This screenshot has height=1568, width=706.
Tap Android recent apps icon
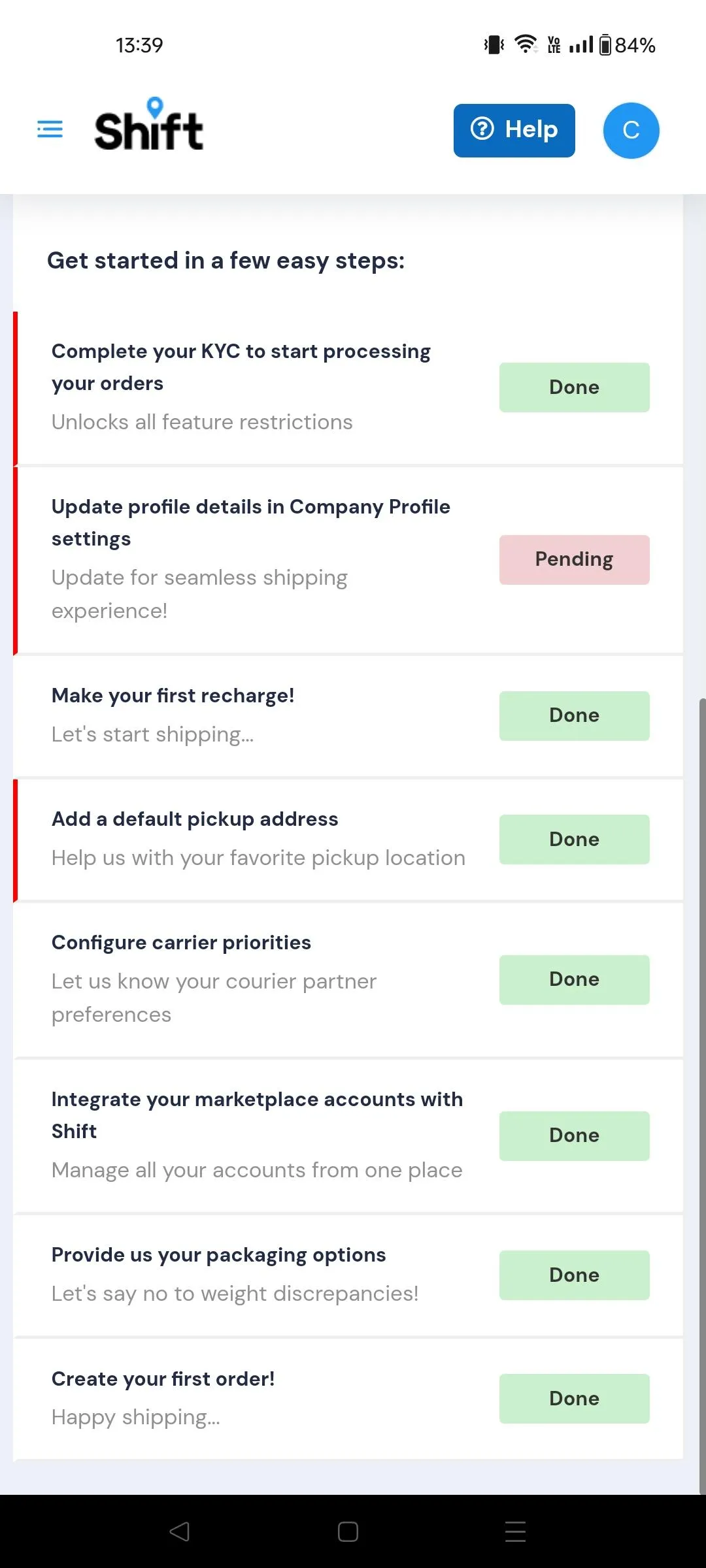click(x=516, y=1531)
